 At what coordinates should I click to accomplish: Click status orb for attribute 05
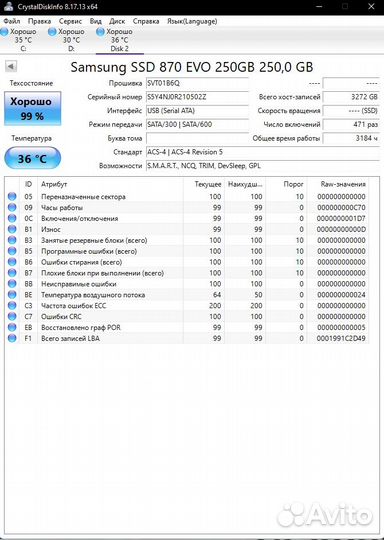tap(12, 197)
